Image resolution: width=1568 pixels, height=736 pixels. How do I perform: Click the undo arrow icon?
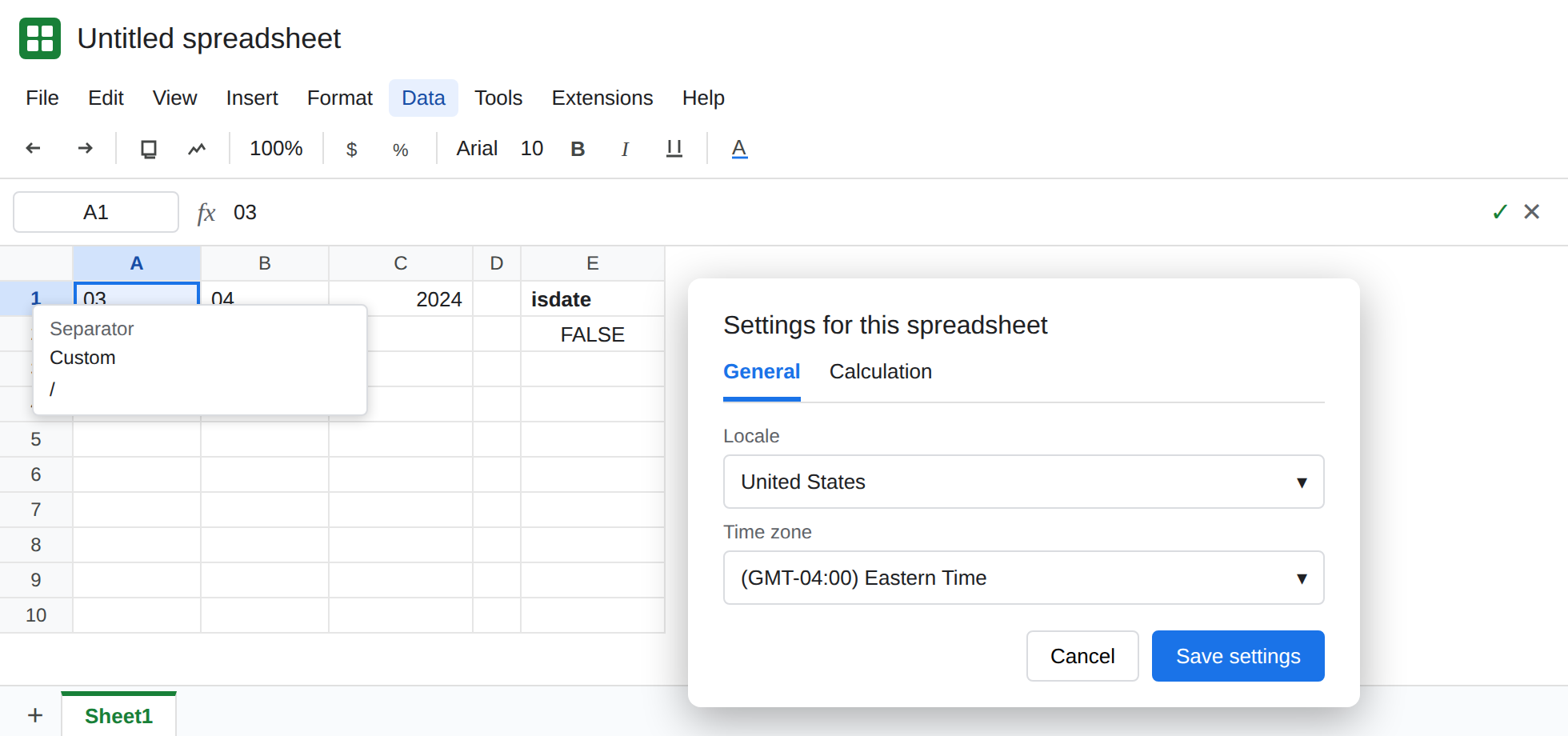[33, 148]
